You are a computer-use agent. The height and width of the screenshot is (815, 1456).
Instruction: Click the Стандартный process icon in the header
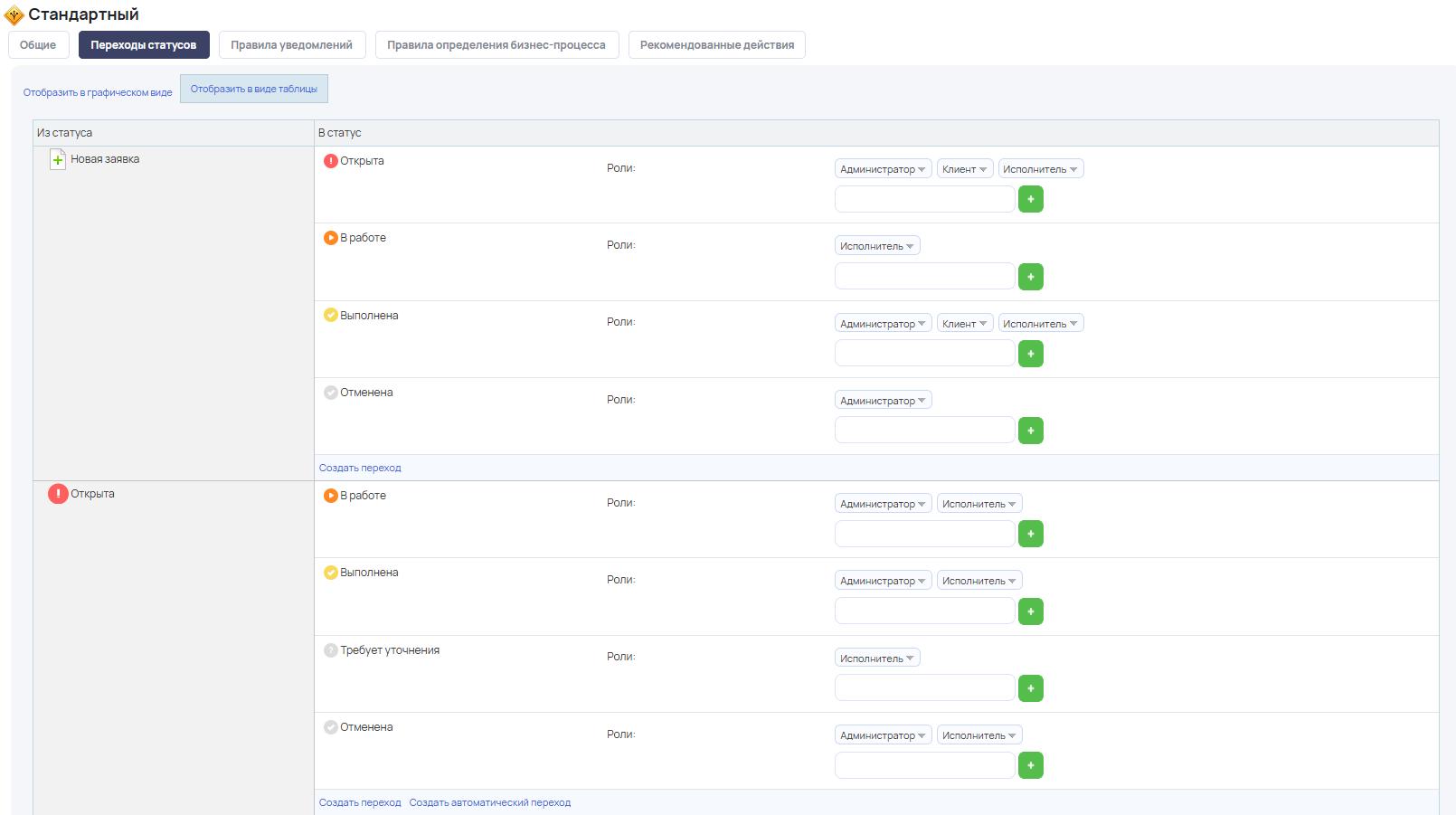tap(14, 15)
